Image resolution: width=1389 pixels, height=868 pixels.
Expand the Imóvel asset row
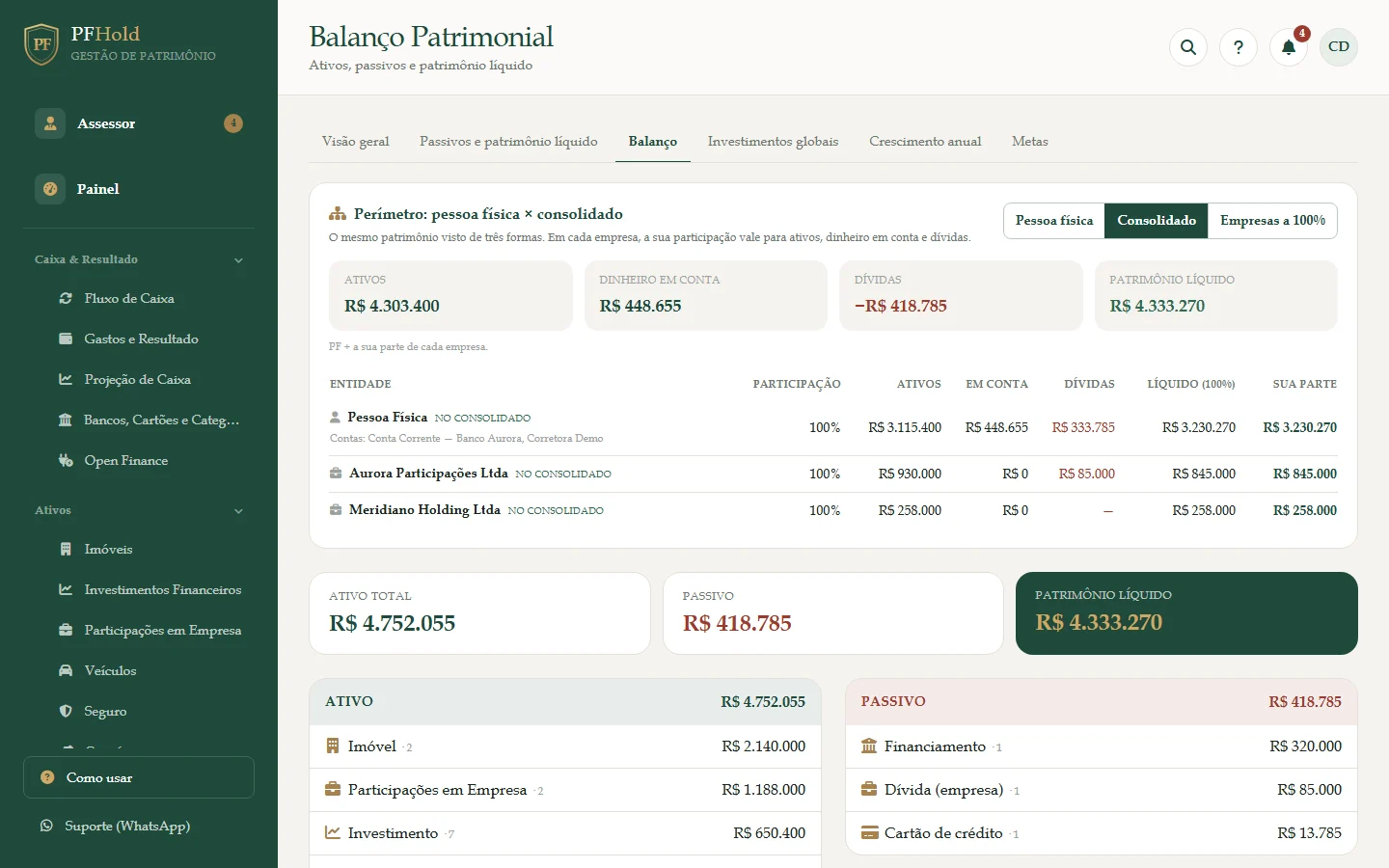565,746
